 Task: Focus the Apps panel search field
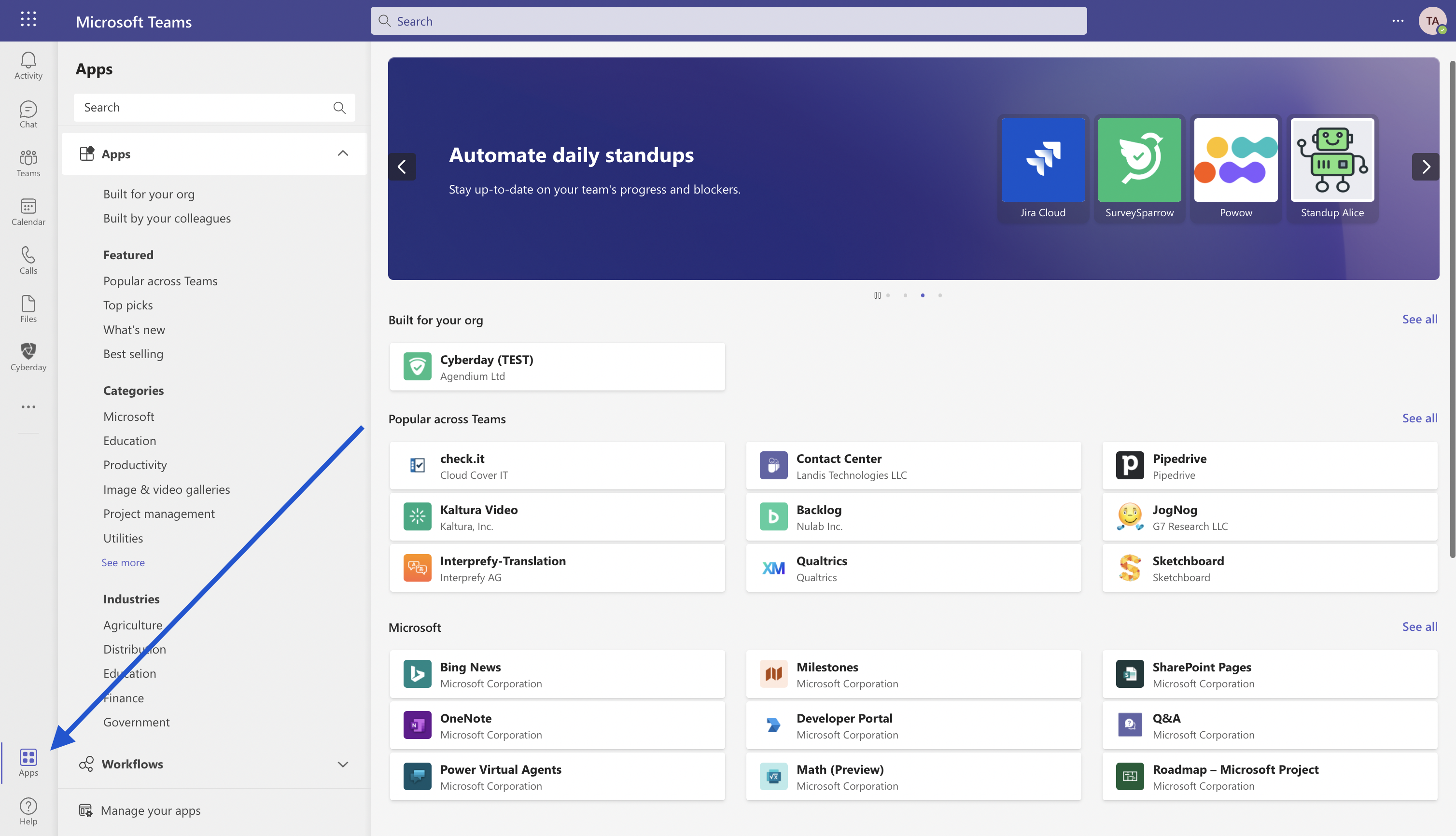(214, 107)
